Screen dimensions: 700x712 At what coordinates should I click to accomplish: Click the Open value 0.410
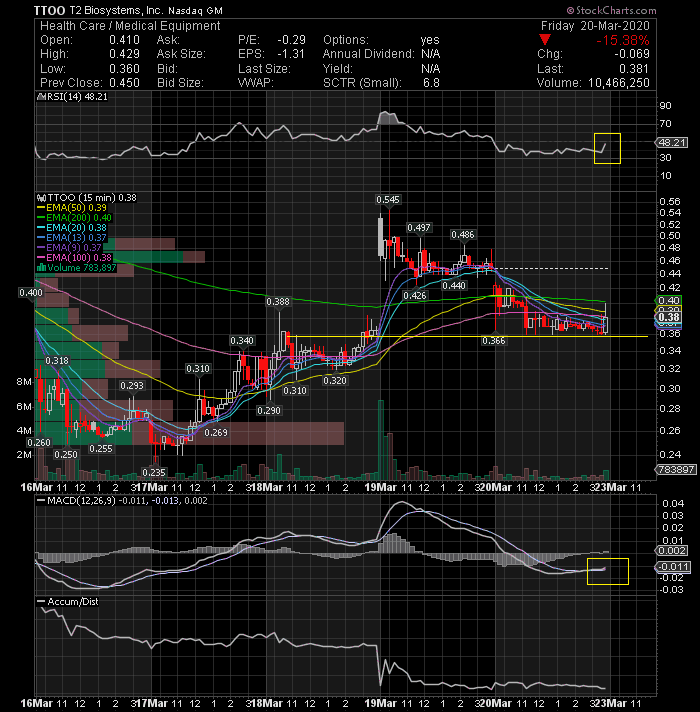pyautogui.click(x=124, y=40)
